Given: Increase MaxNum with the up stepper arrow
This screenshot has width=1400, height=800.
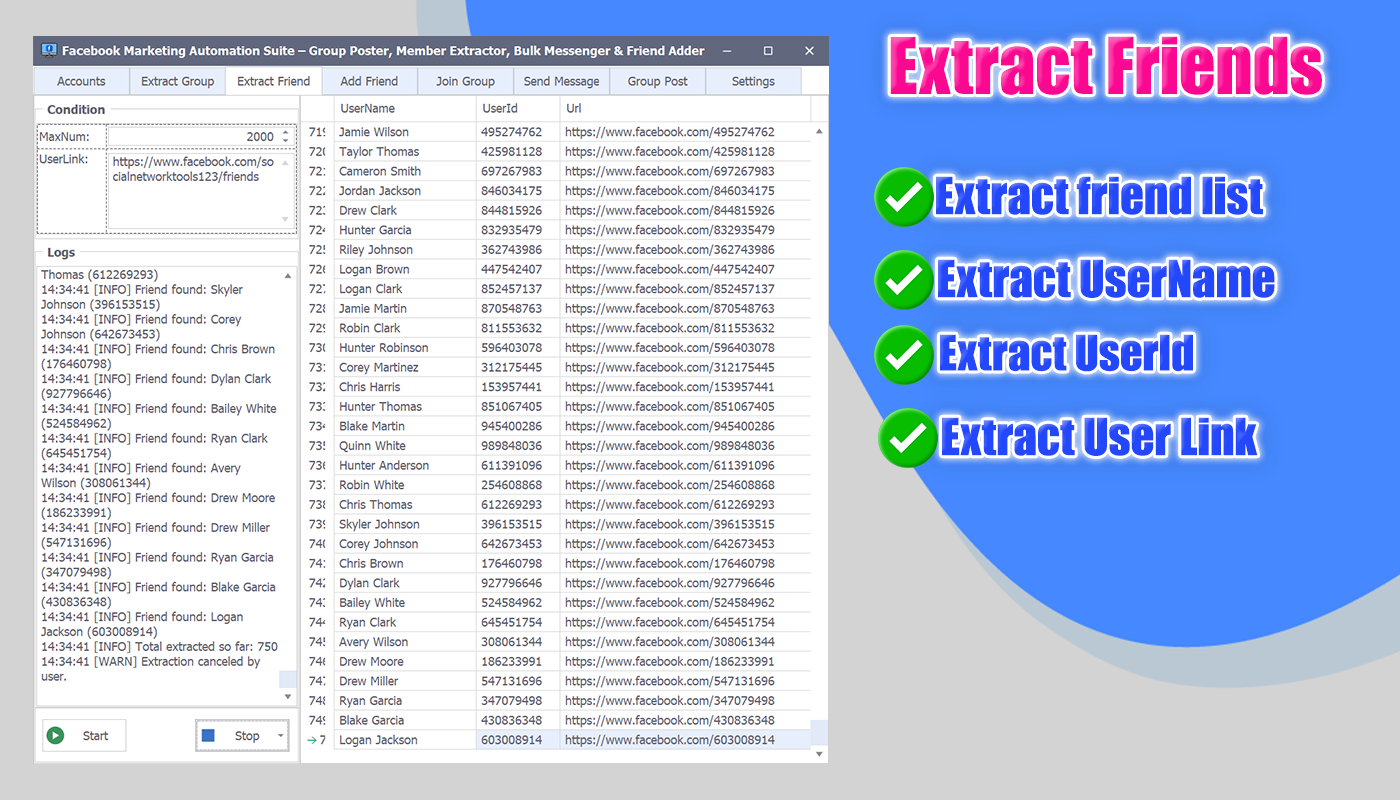Looking at the screenshot, I should pos(286,132).
